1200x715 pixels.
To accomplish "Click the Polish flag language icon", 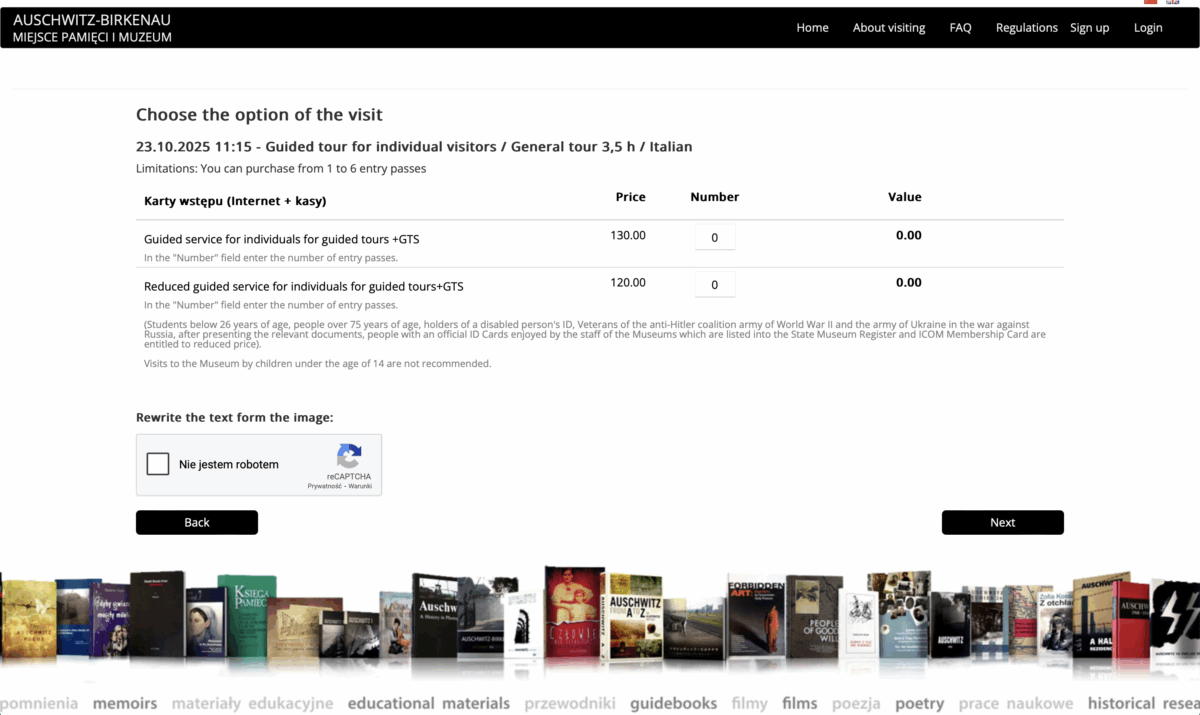I will [x=1151, y=2].
